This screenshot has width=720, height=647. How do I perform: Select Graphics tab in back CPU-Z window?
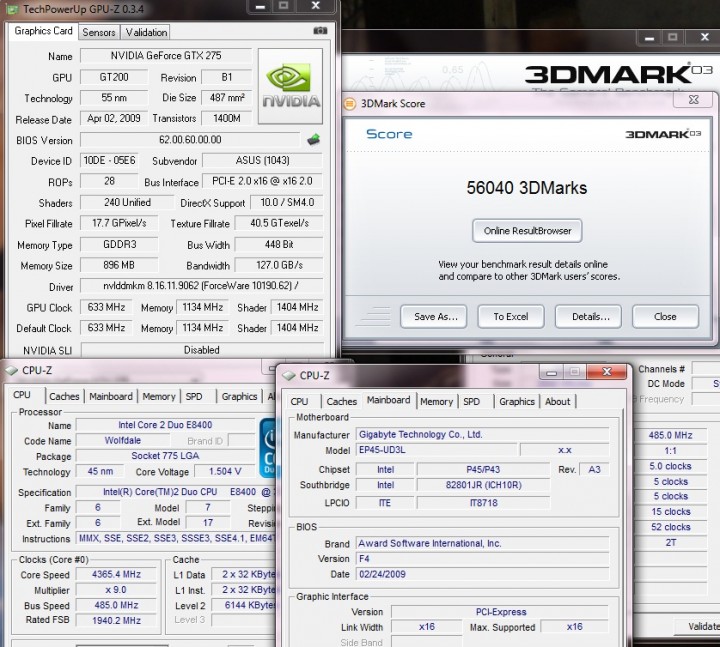[x=239, y=397]
